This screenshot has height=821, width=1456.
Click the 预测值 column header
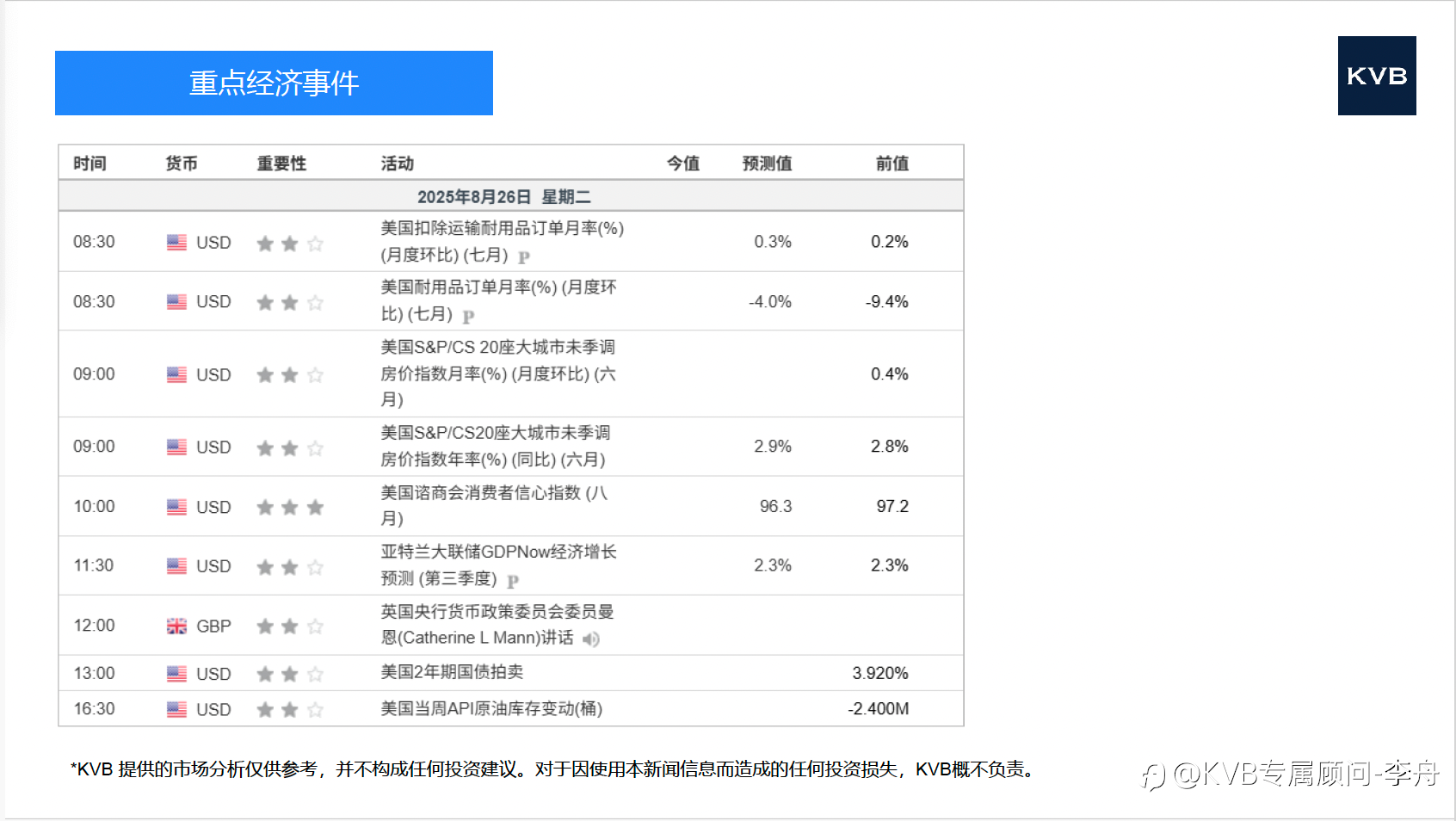(767, 164)
